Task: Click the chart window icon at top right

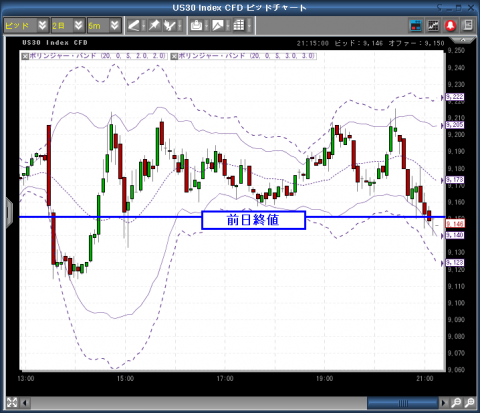Action: click(433, 26)
